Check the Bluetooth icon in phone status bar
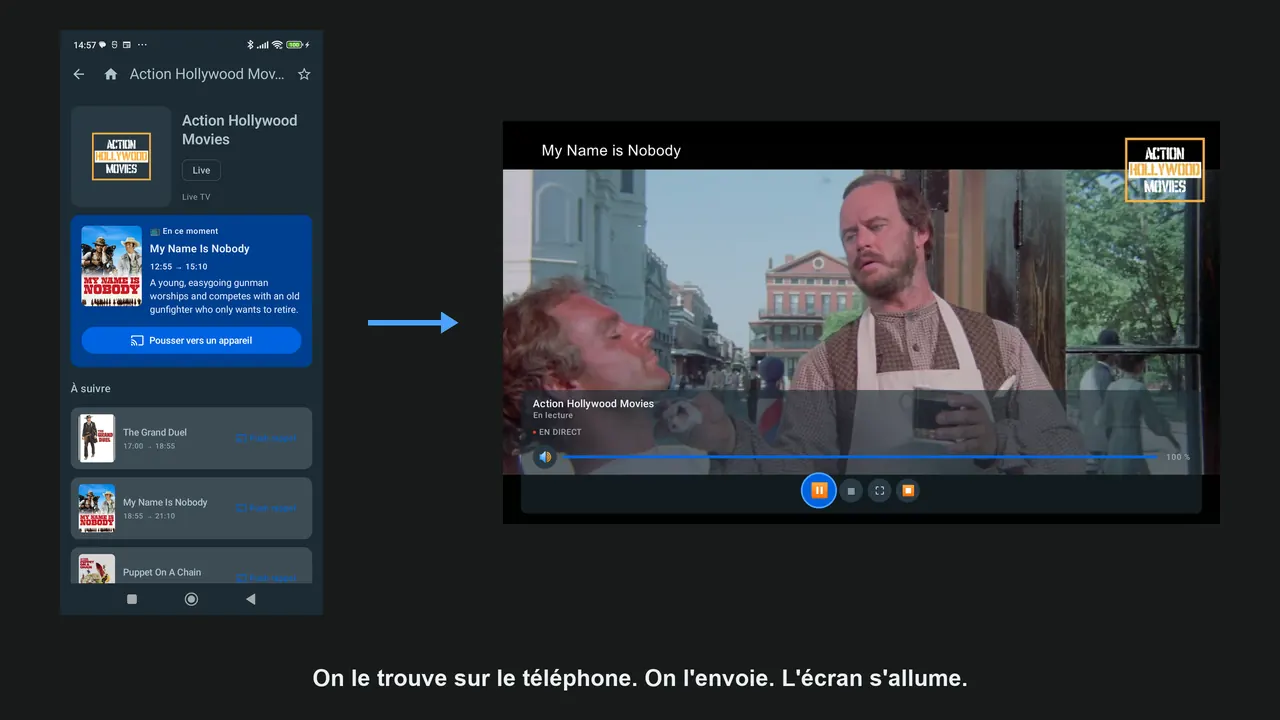Image resolution: width=1280 pixels, height=720 pixels. pos(250,45)
